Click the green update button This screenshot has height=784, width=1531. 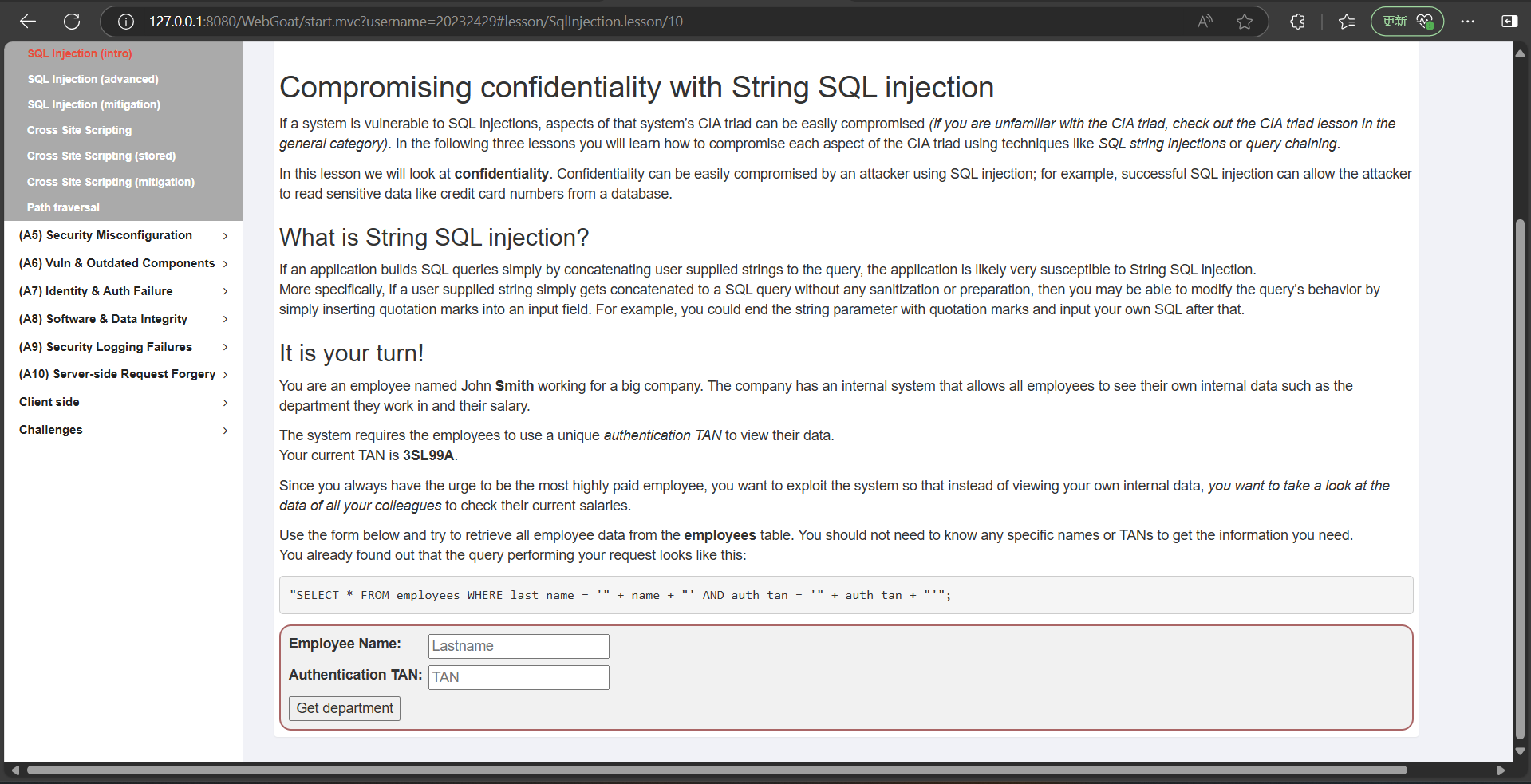click(1407, 22)
